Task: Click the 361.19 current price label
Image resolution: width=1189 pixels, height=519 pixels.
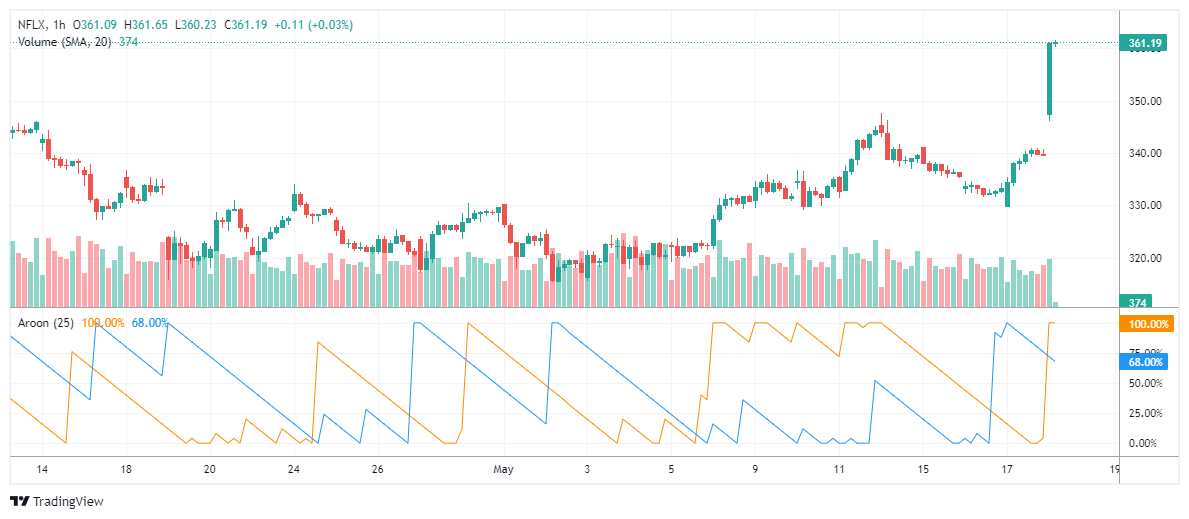Action: click(1145, 43)
